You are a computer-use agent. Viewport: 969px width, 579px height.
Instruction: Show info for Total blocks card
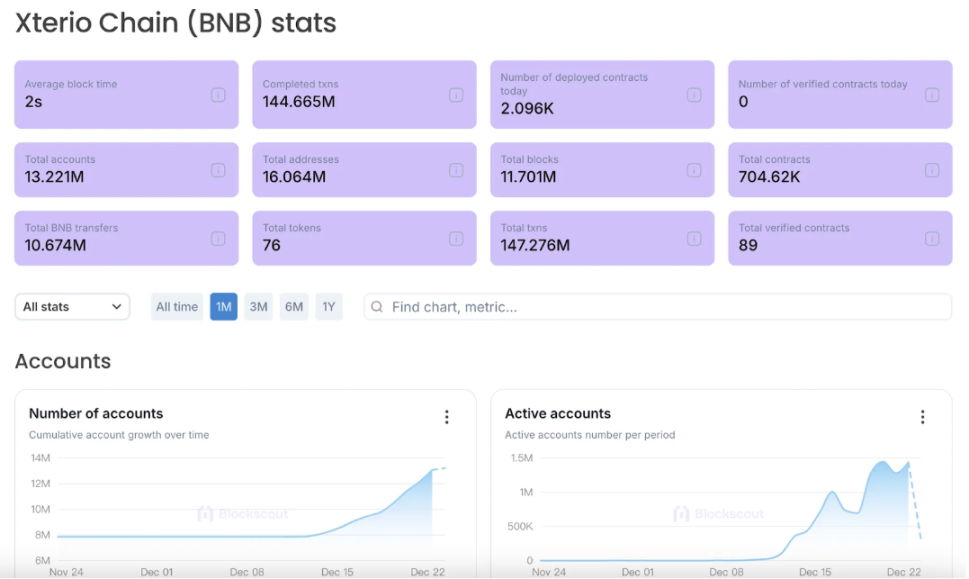(x=694, y=170)
